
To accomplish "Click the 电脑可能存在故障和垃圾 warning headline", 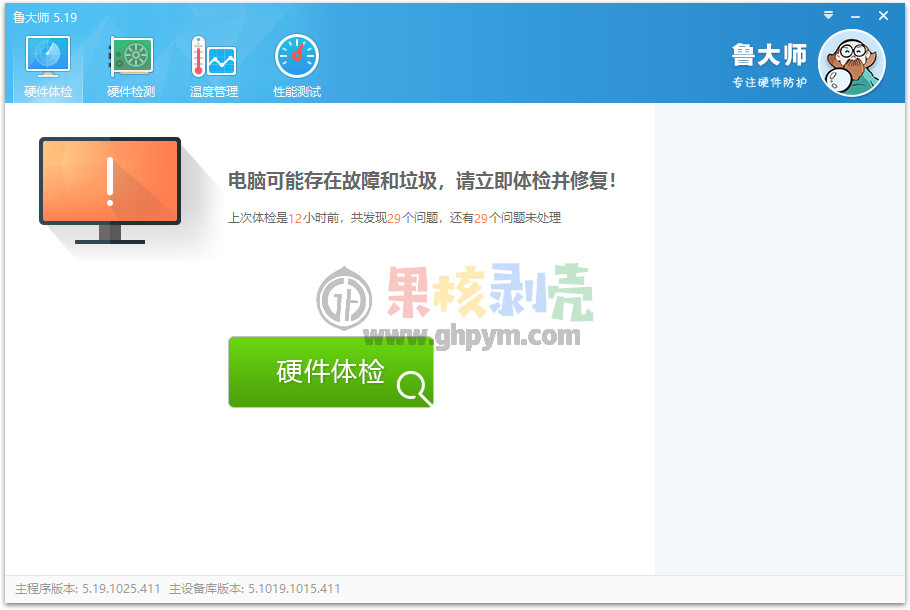I will coord(422,181).
